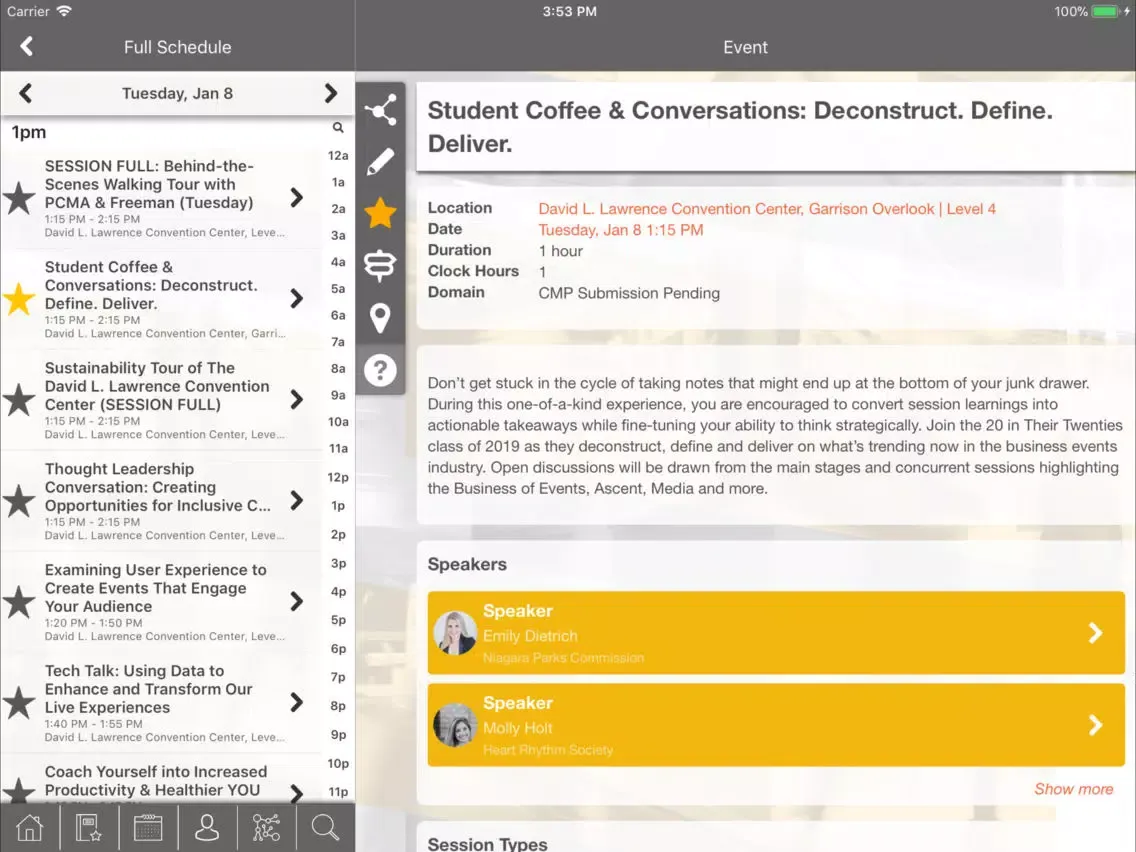The height and width of the screenshot is (852, 1136).
Task: Open the network connections icon in bottom bar
Action: tap(266, 827)
